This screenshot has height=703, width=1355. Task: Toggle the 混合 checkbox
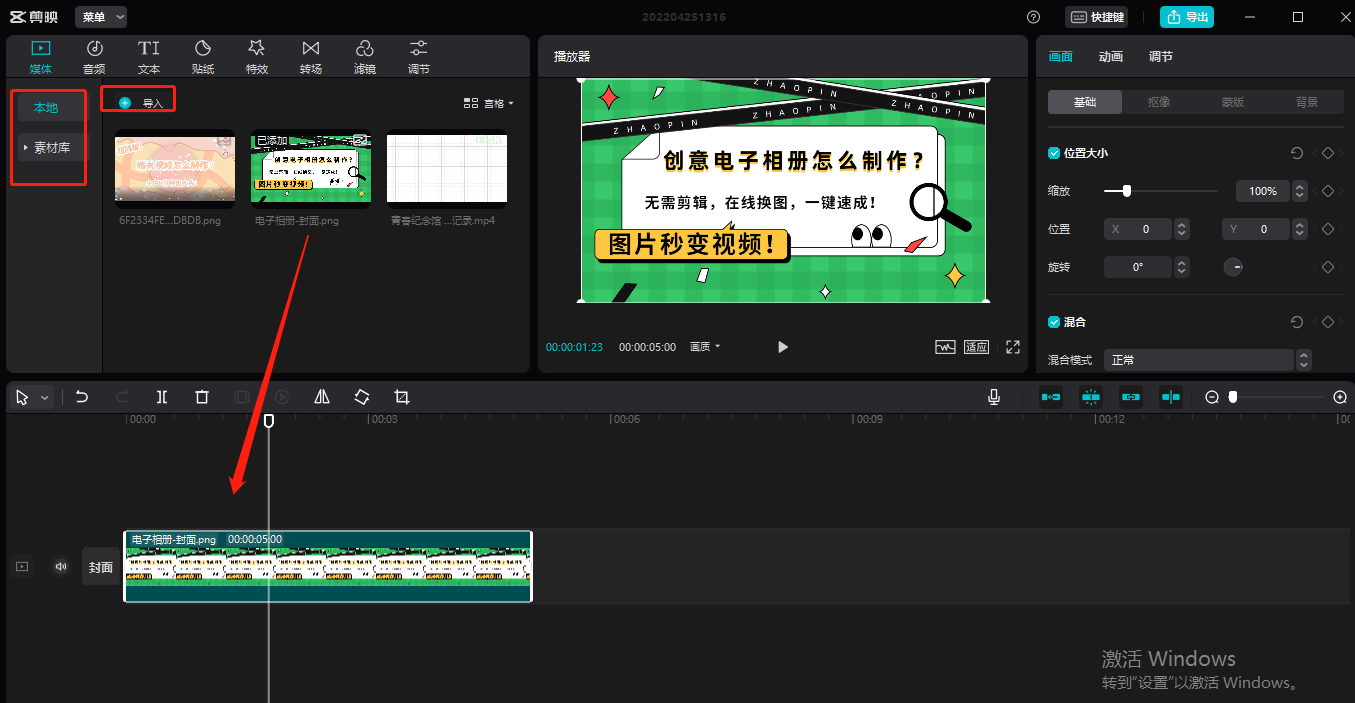(1053, 322)
